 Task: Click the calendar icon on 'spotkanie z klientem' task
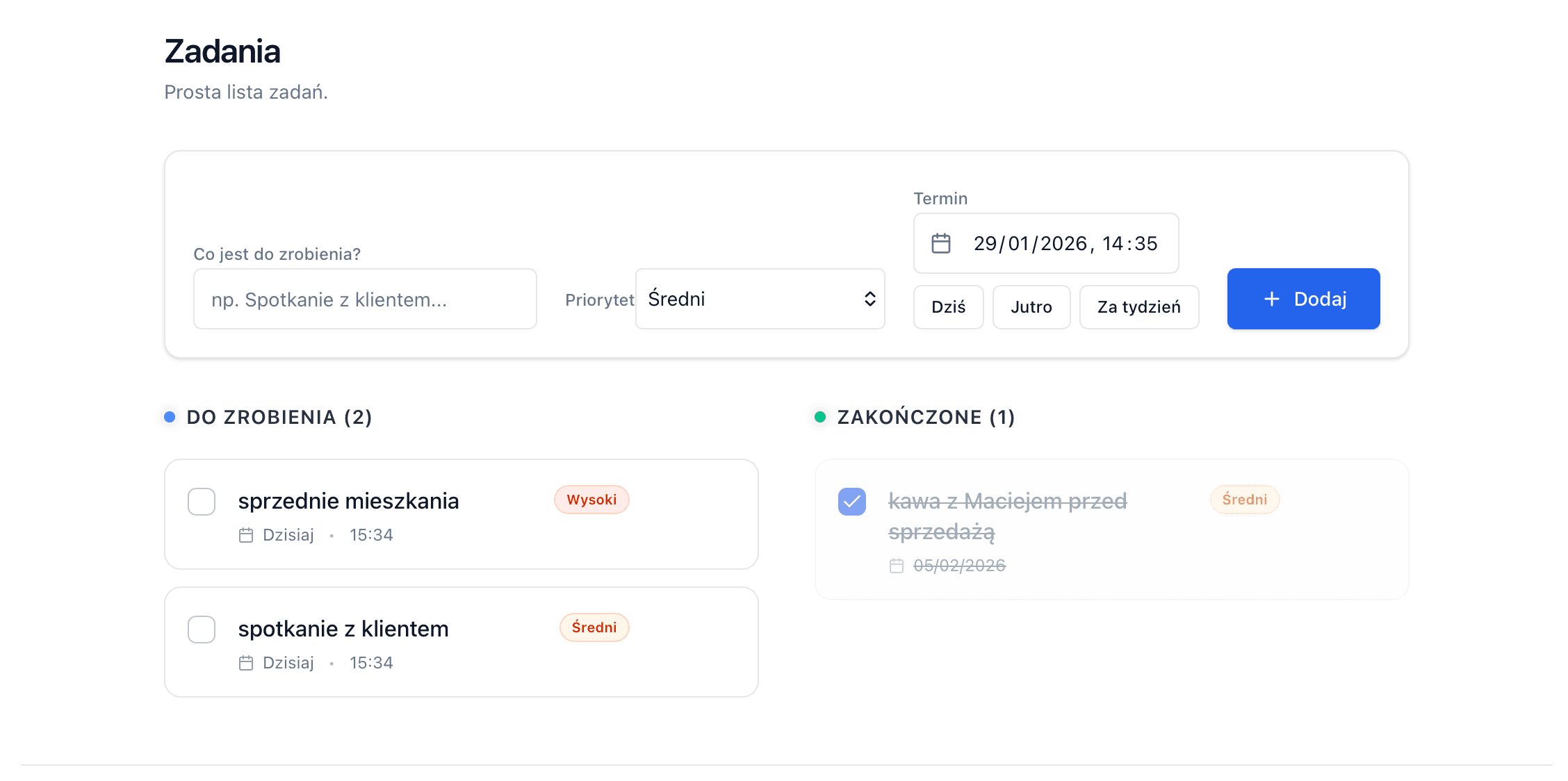[x=245, y=663]
